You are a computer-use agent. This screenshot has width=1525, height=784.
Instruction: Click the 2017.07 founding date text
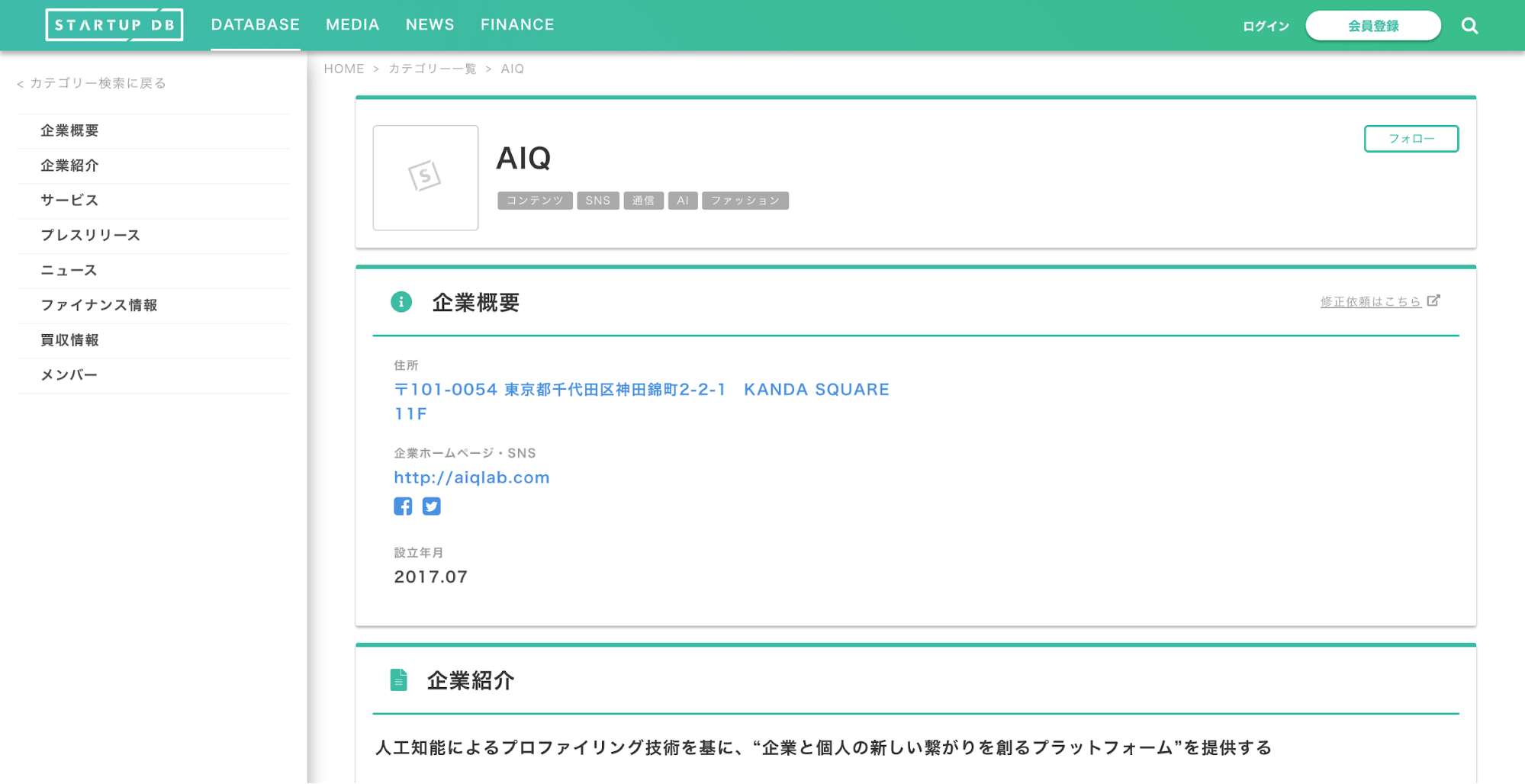[431, 577]
